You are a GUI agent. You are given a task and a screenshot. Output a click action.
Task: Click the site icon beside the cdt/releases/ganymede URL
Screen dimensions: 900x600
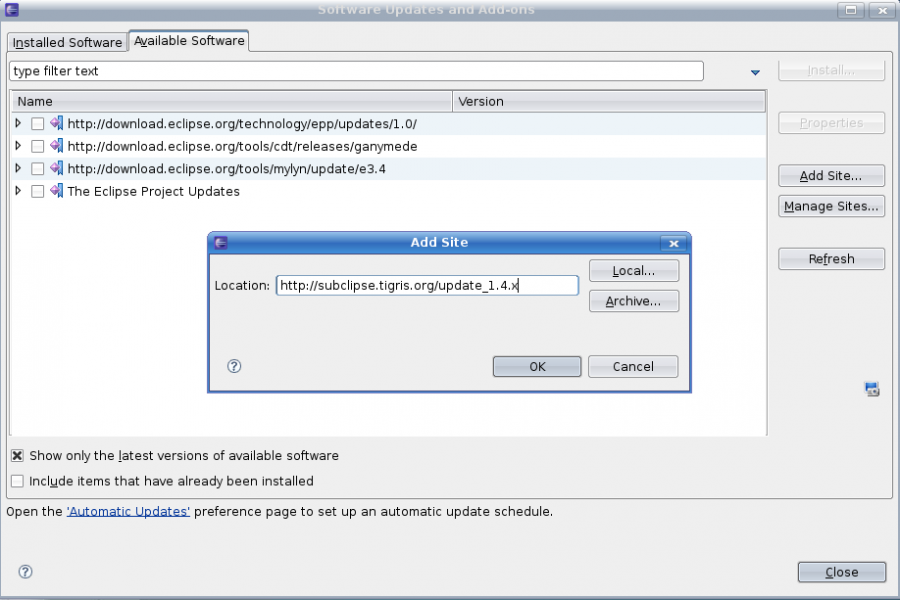tap(56, 146)
